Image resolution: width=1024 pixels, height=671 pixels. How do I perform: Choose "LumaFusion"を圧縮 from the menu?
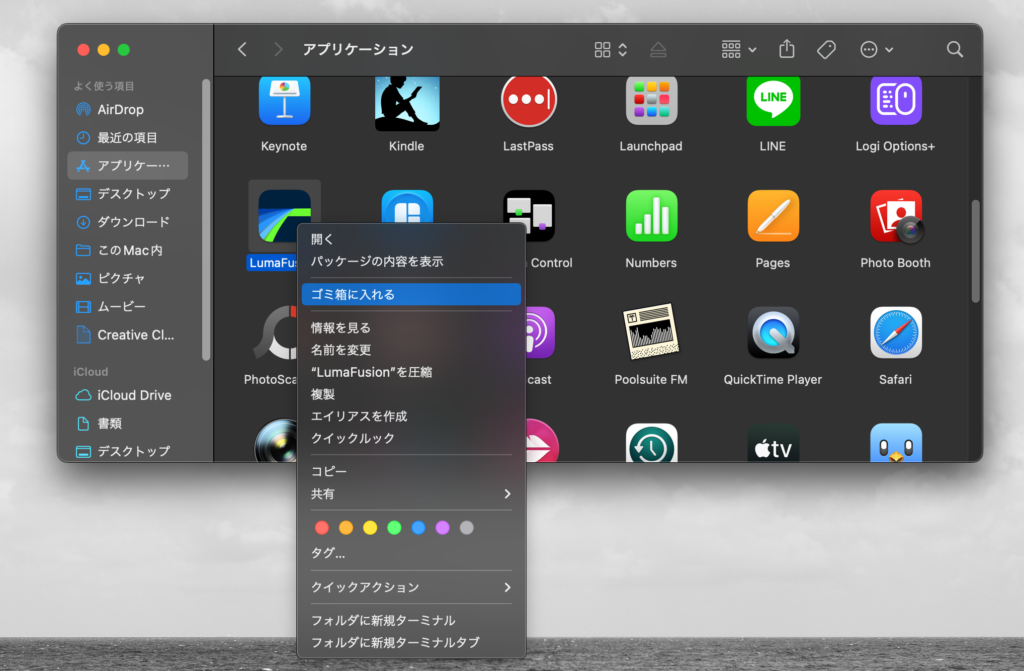[411, 372]
